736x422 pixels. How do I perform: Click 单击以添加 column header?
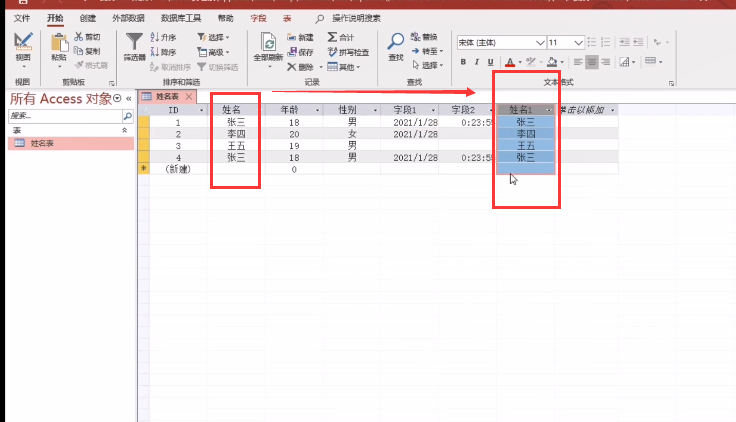[586, 110]
